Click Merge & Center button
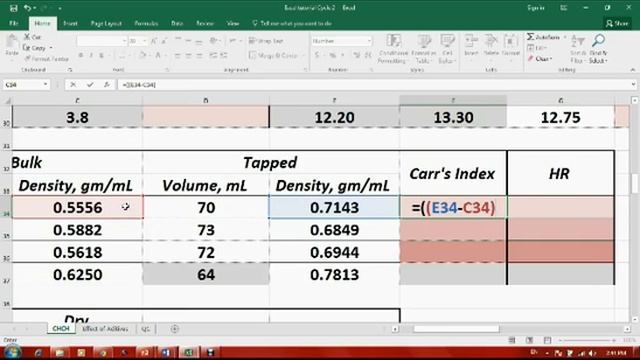Image resolution: width=640 pixels, height=360 pixels. coord(273,55)
